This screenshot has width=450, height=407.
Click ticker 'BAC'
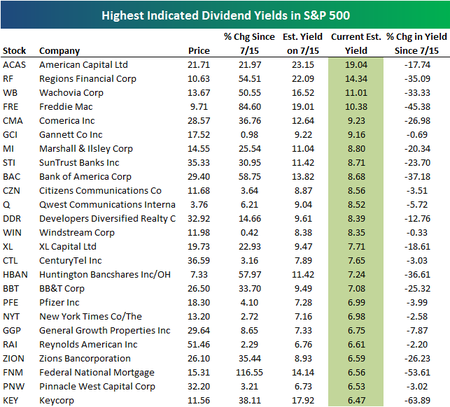pos(12,177)
